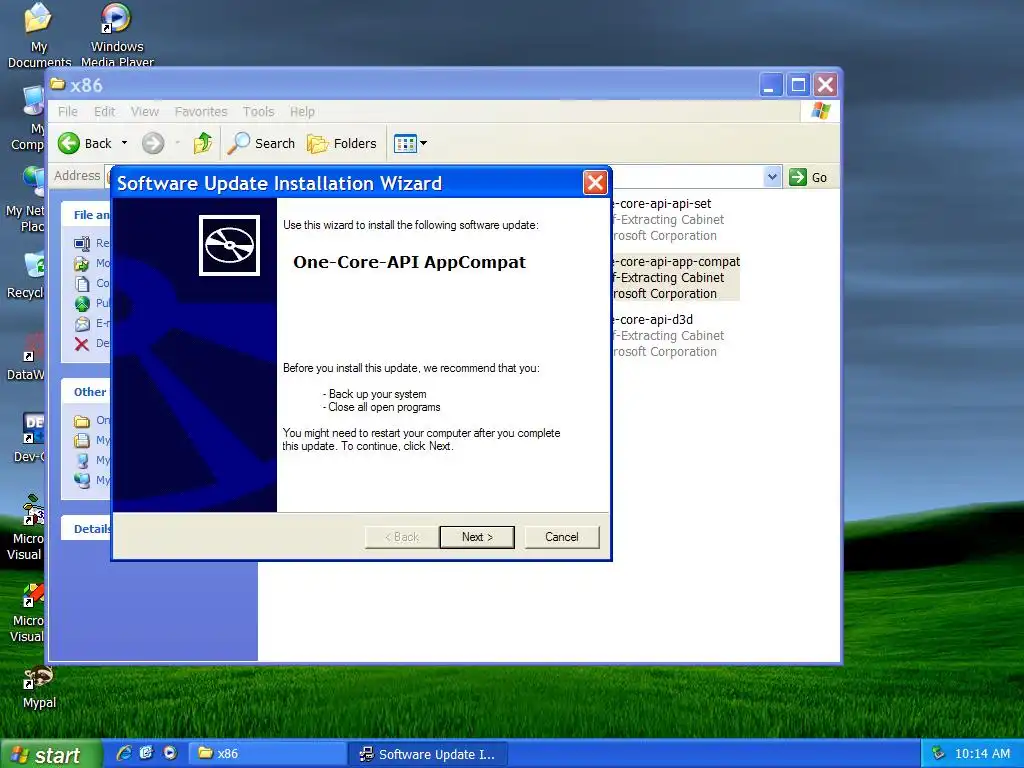This screenshot has width=1024, height=768.
Task: Switch to Software Update taskbar button
Action: tap(428, 754)
